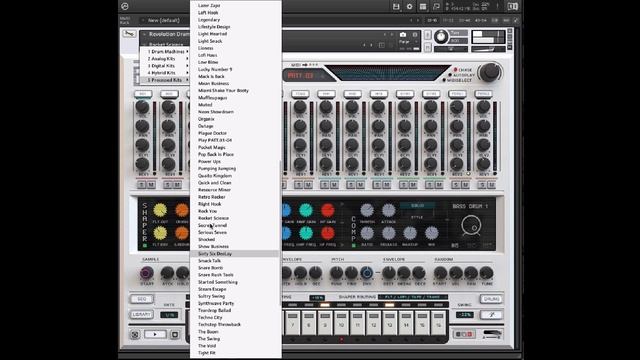Click the bass drum illustration icon

(471, 226)
